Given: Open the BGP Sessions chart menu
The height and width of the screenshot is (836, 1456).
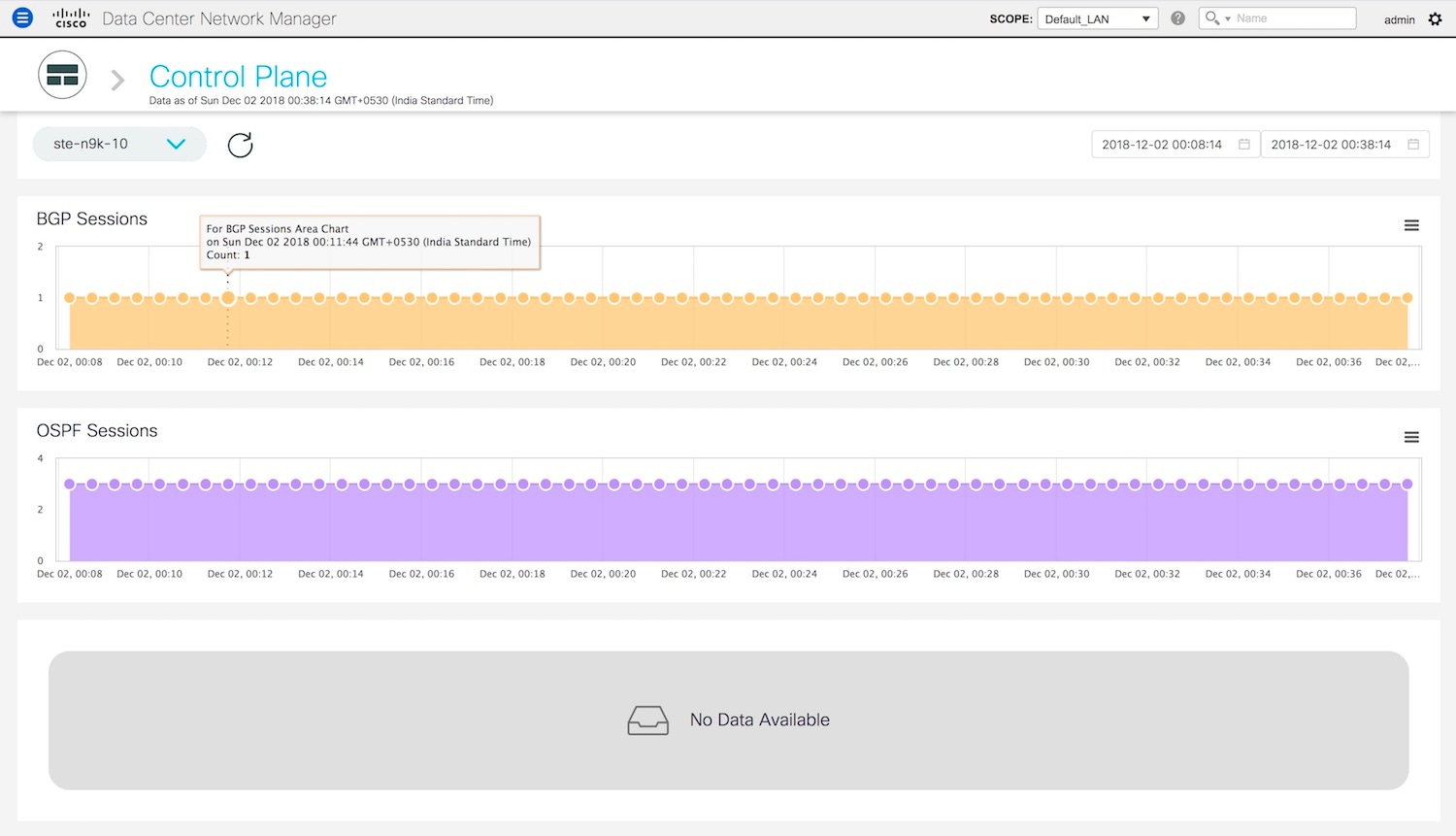Looking at the screenshot, I should (1411, 225).
